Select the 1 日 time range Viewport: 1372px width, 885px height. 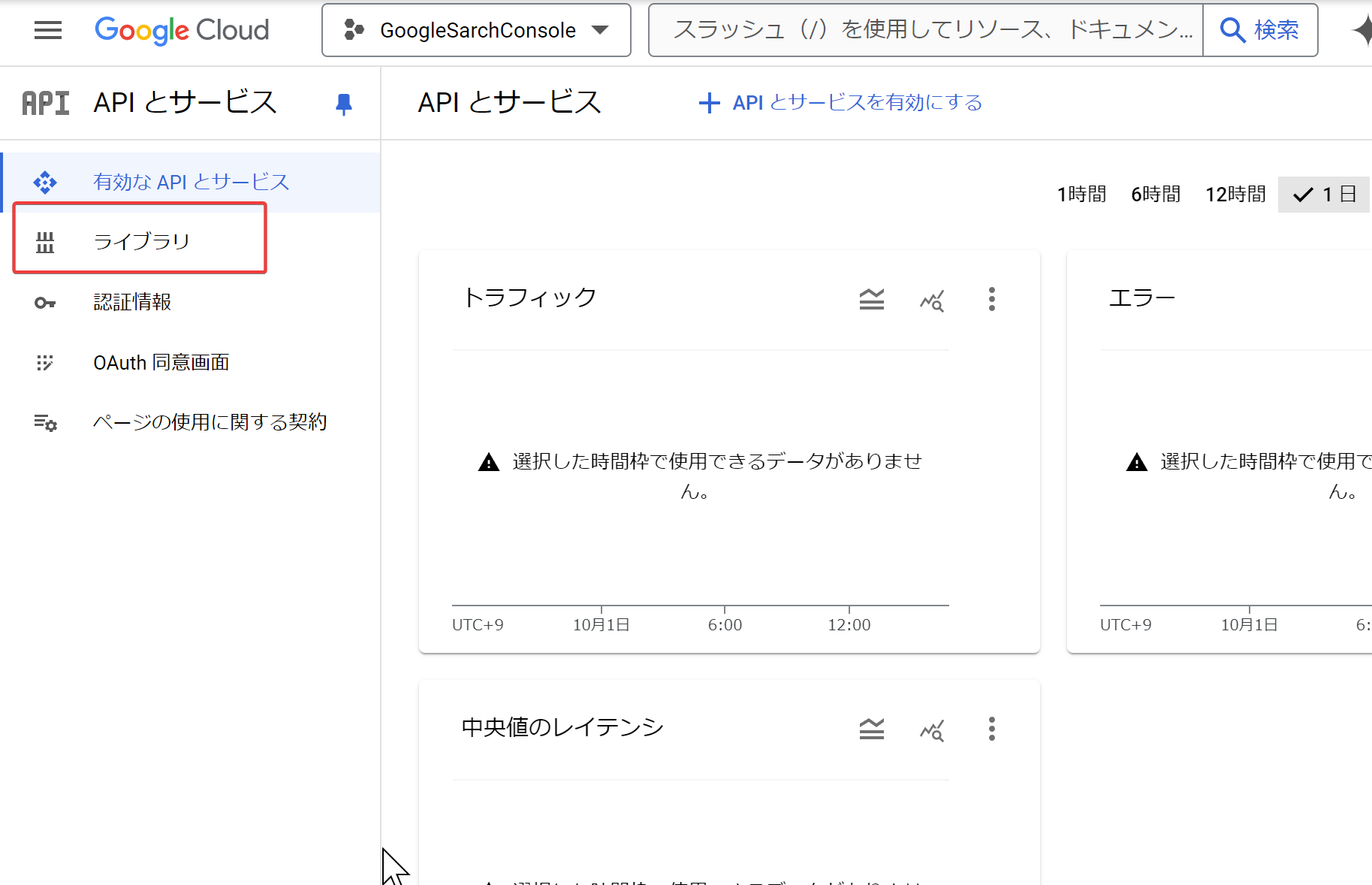pyautogui.click(x=1325, y=195)
